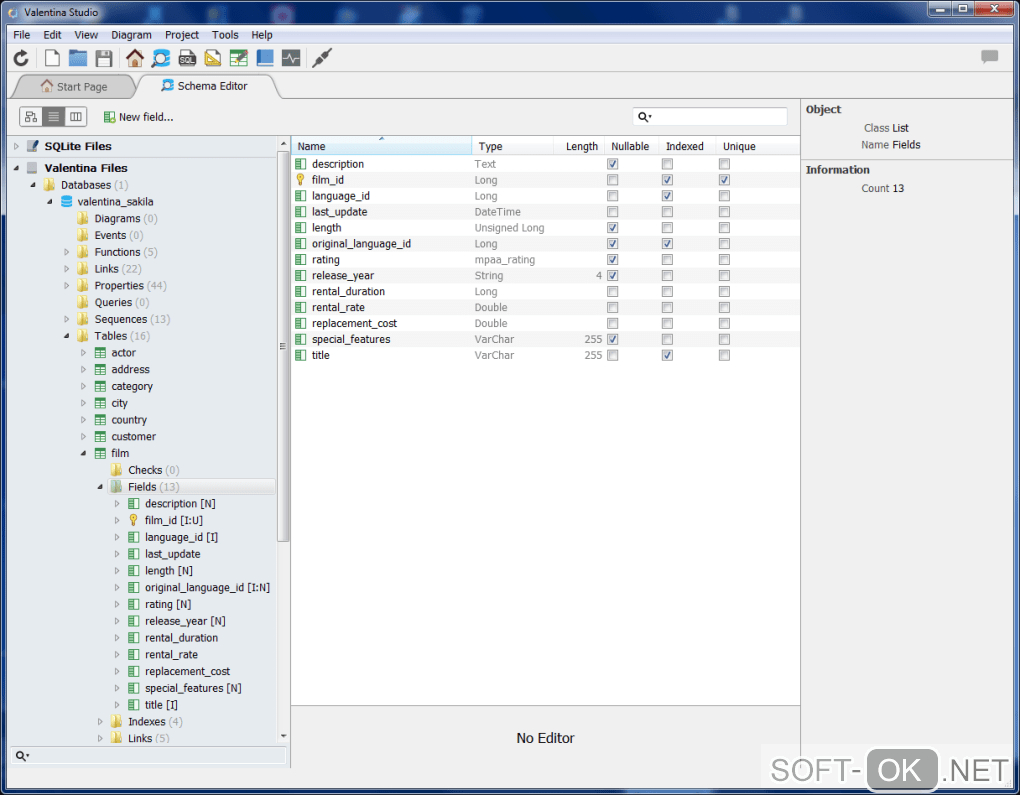Select the rental_rate row in field list
The height and width of the screenshot is (795, 1020).
pyautogui.click(x=545, y=307)
